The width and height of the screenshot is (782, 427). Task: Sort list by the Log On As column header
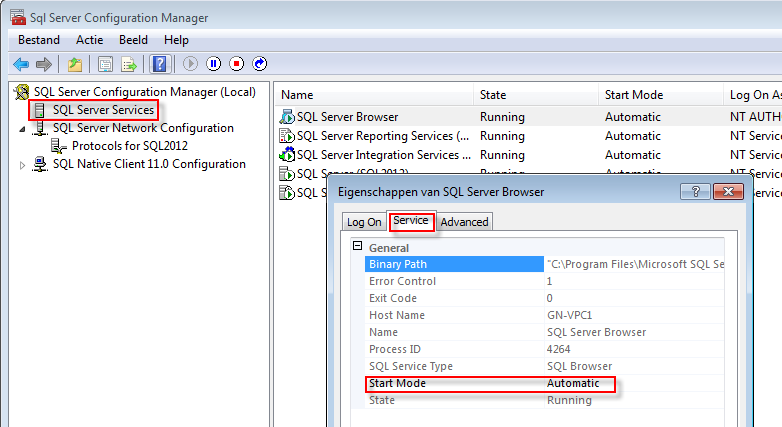(753, 95)
